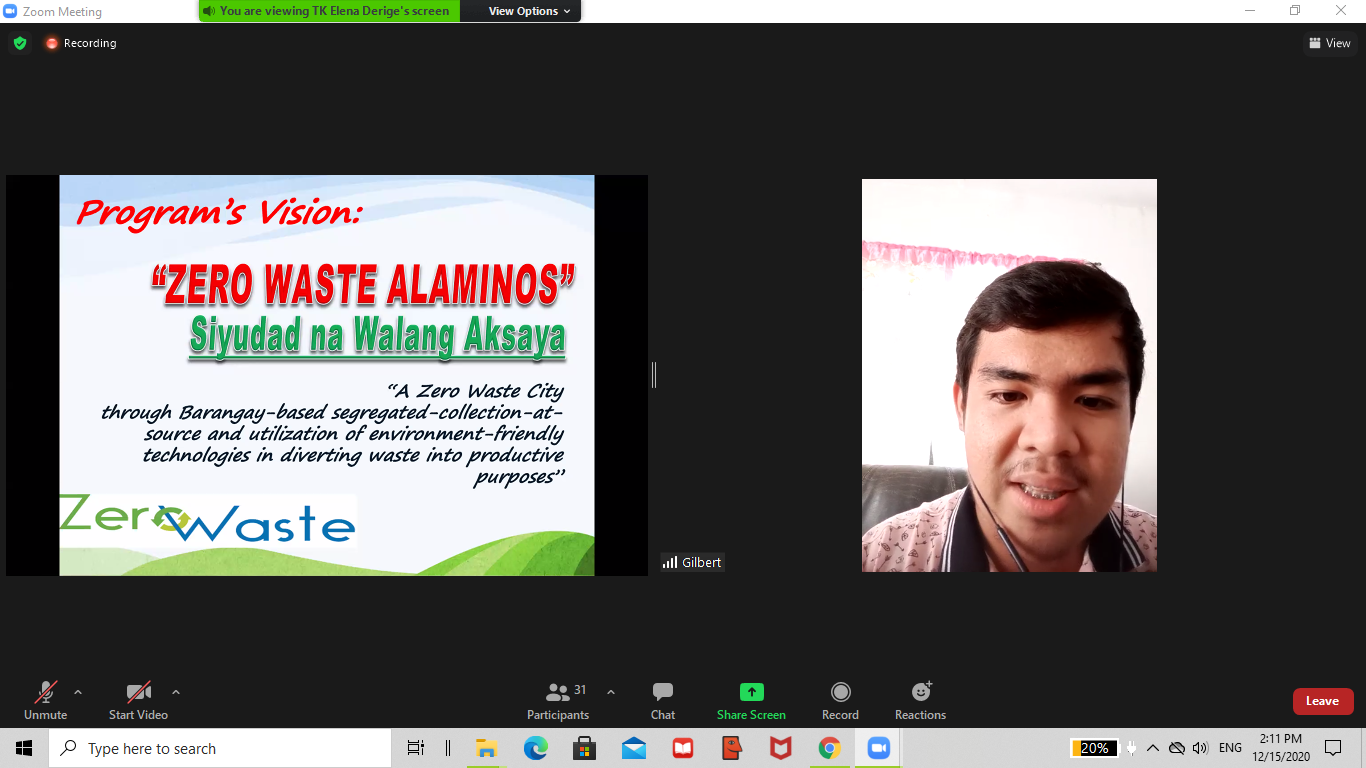Open Task View on the taskbar

(416, 748)
